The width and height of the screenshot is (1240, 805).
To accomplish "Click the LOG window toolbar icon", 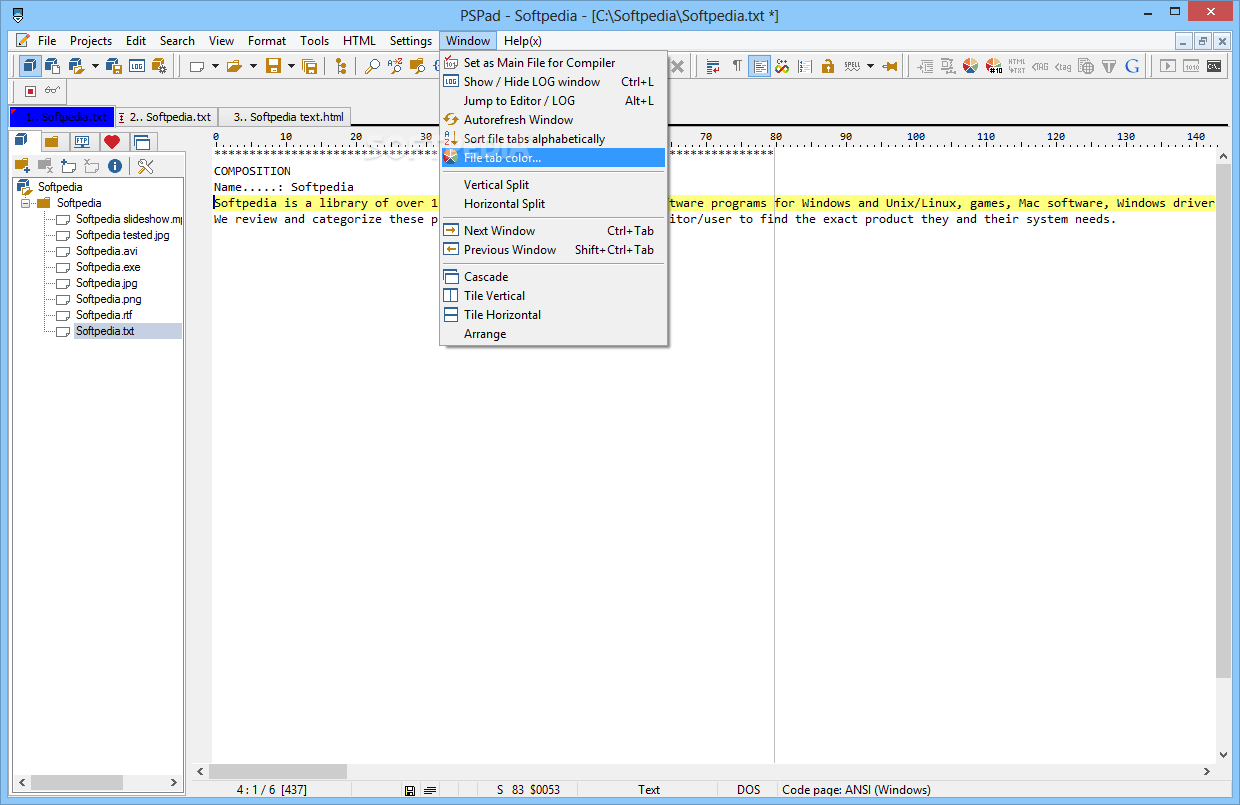I will pyautogui.click(x=137, y=66).
